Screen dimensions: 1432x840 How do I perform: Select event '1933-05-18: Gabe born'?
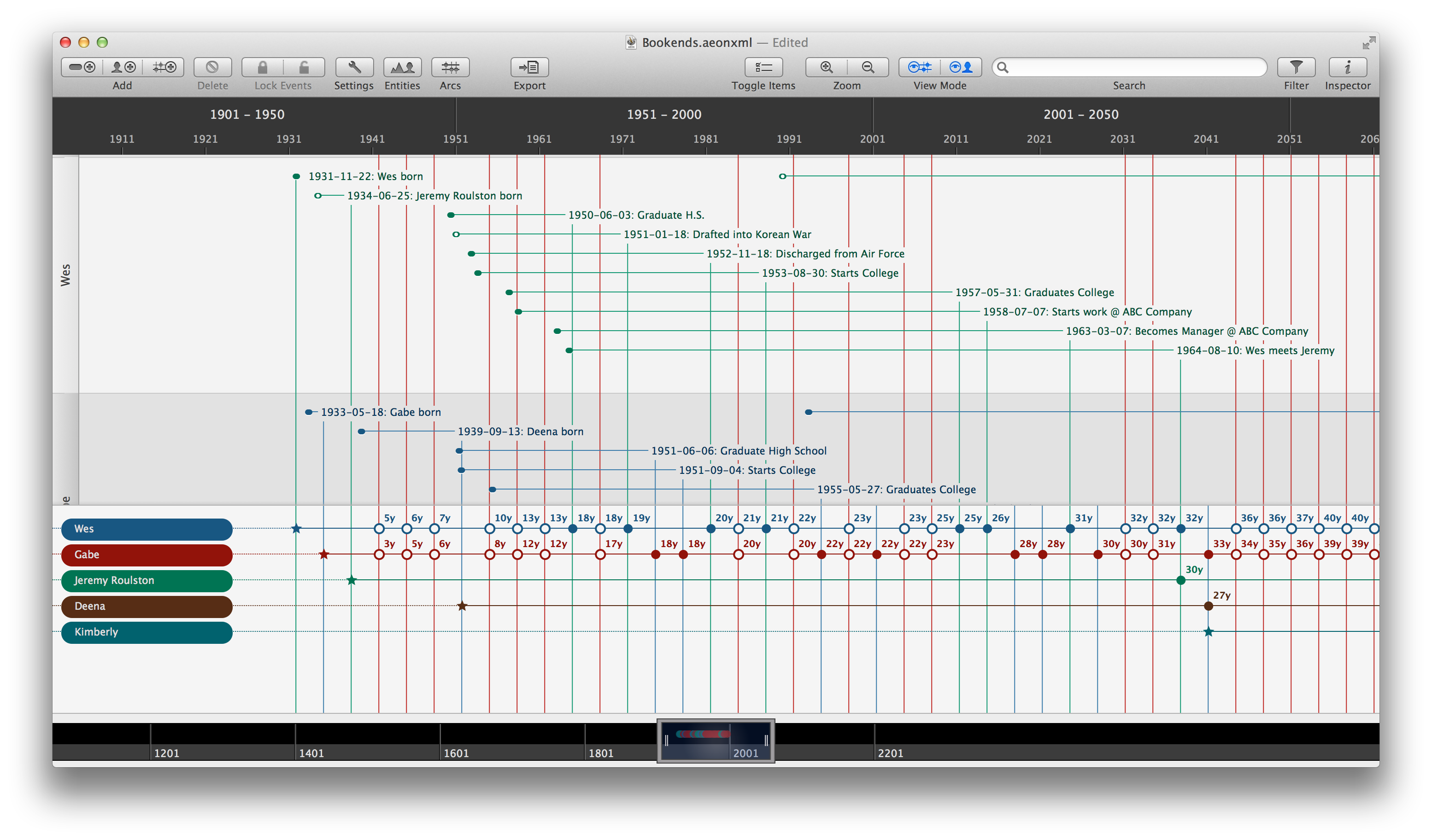coord(381,412)
